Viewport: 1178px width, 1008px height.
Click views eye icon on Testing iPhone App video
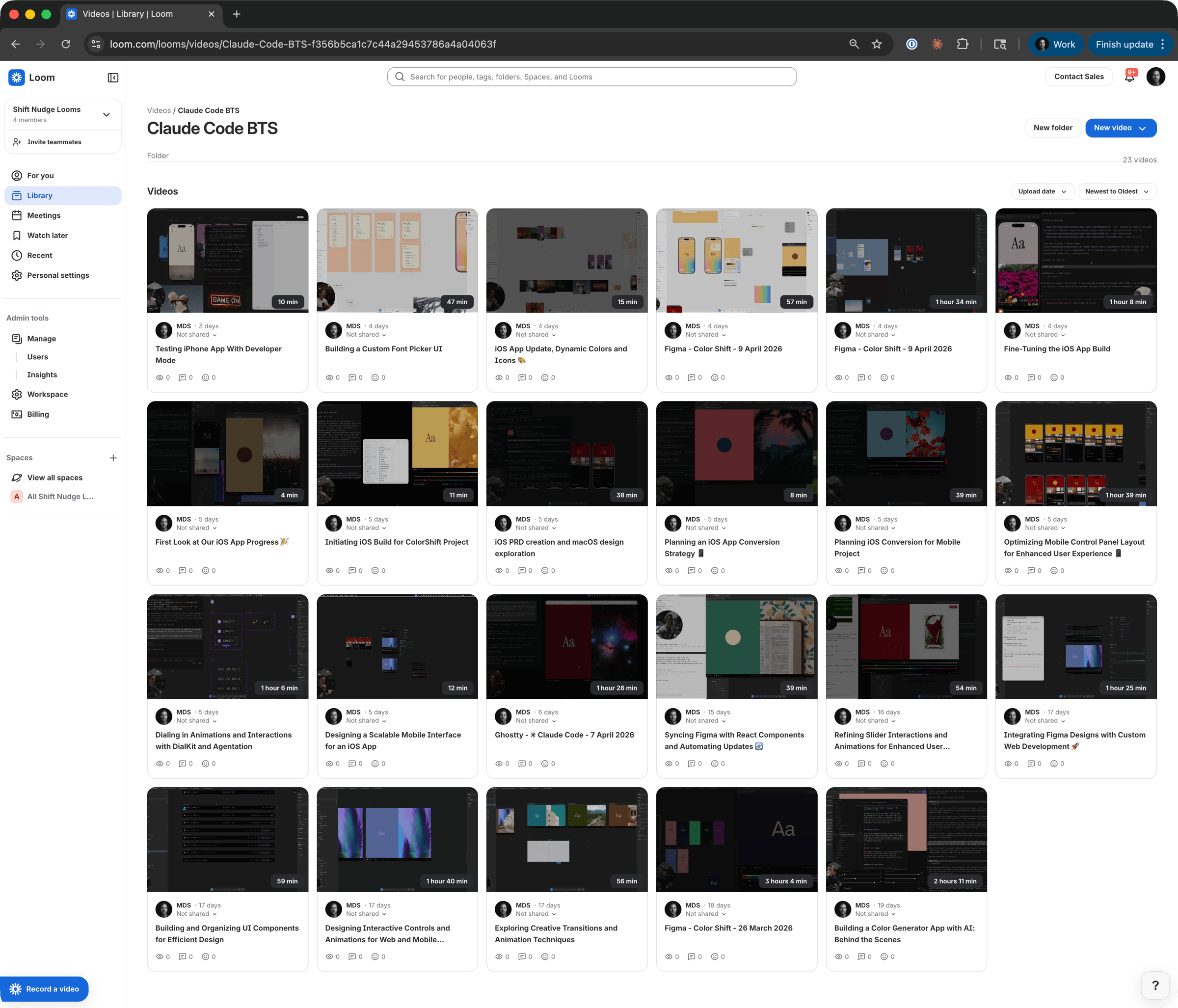point(160,377)
